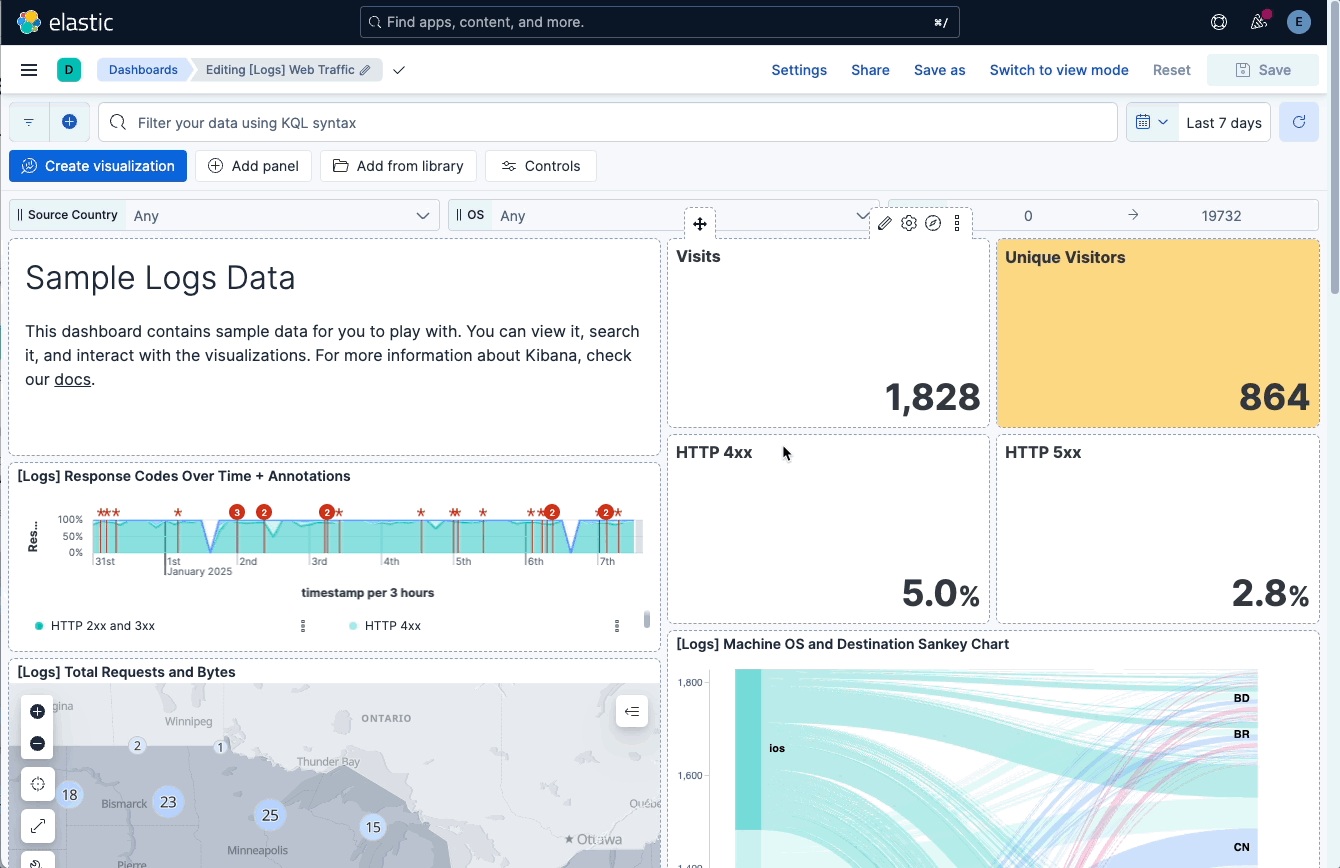Open the notifications bell icon
This screenshot has width=1340, height=868.
coord(1259,21)
